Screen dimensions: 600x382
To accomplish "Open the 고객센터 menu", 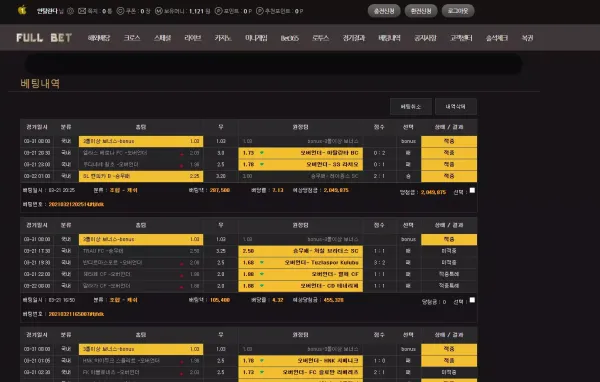I will (x=461, y=38).
